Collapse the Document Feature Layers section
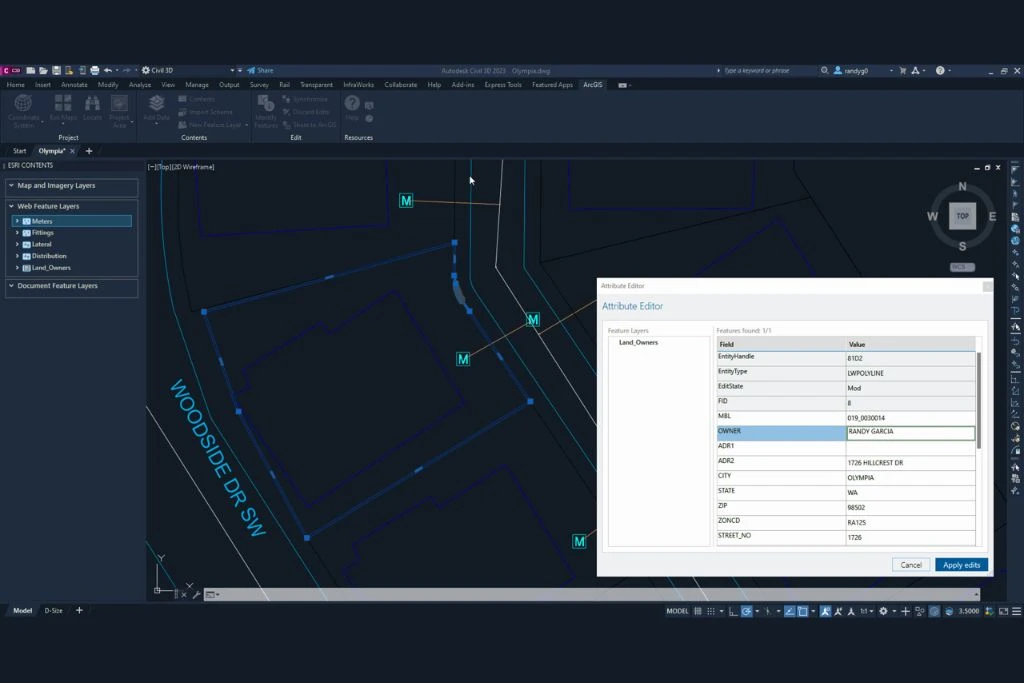Screen dimensions: 1024x683 click(x=11, y=285)
